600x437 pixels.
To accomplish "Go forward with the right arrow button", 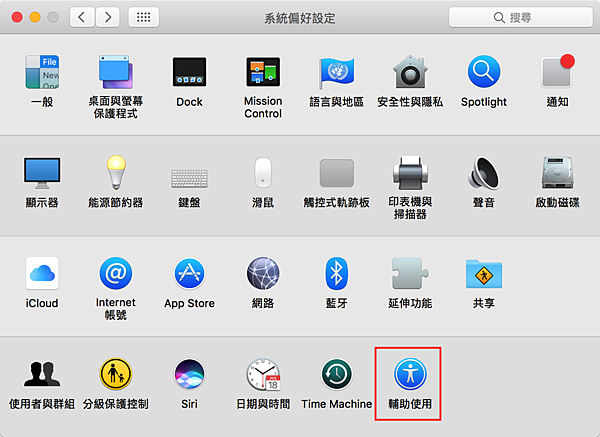I will [108, 17].
